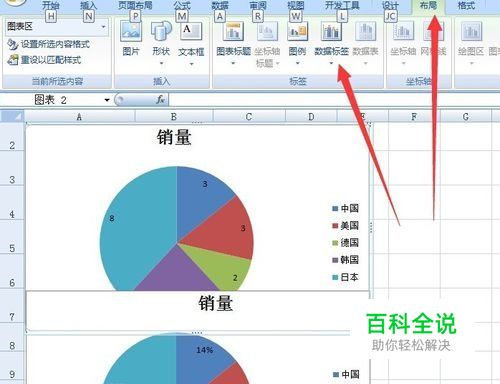
Task: Expand the Data Labels (数据标签) dropdown arrow
Action: pos(331,63)
